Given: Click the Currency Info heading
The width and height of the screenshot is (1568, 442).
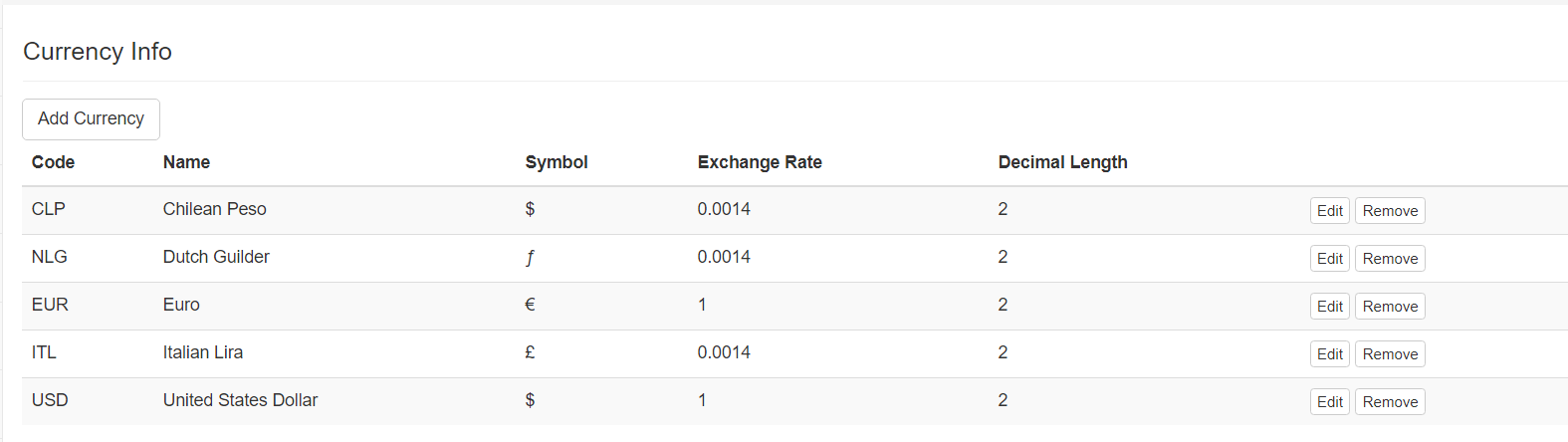Looking at the screenshot, I should 98,52.
